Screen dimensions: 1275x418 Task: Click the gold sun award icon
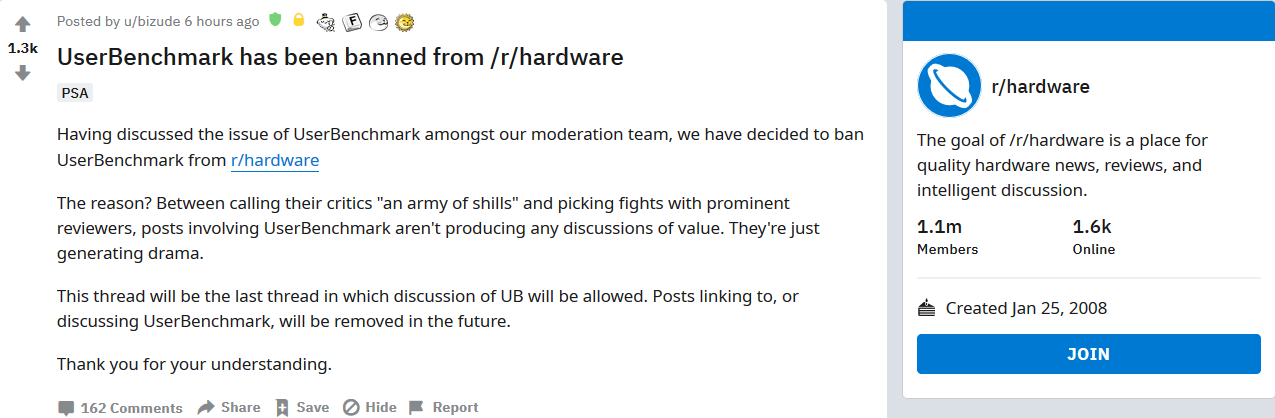point(404,21)
